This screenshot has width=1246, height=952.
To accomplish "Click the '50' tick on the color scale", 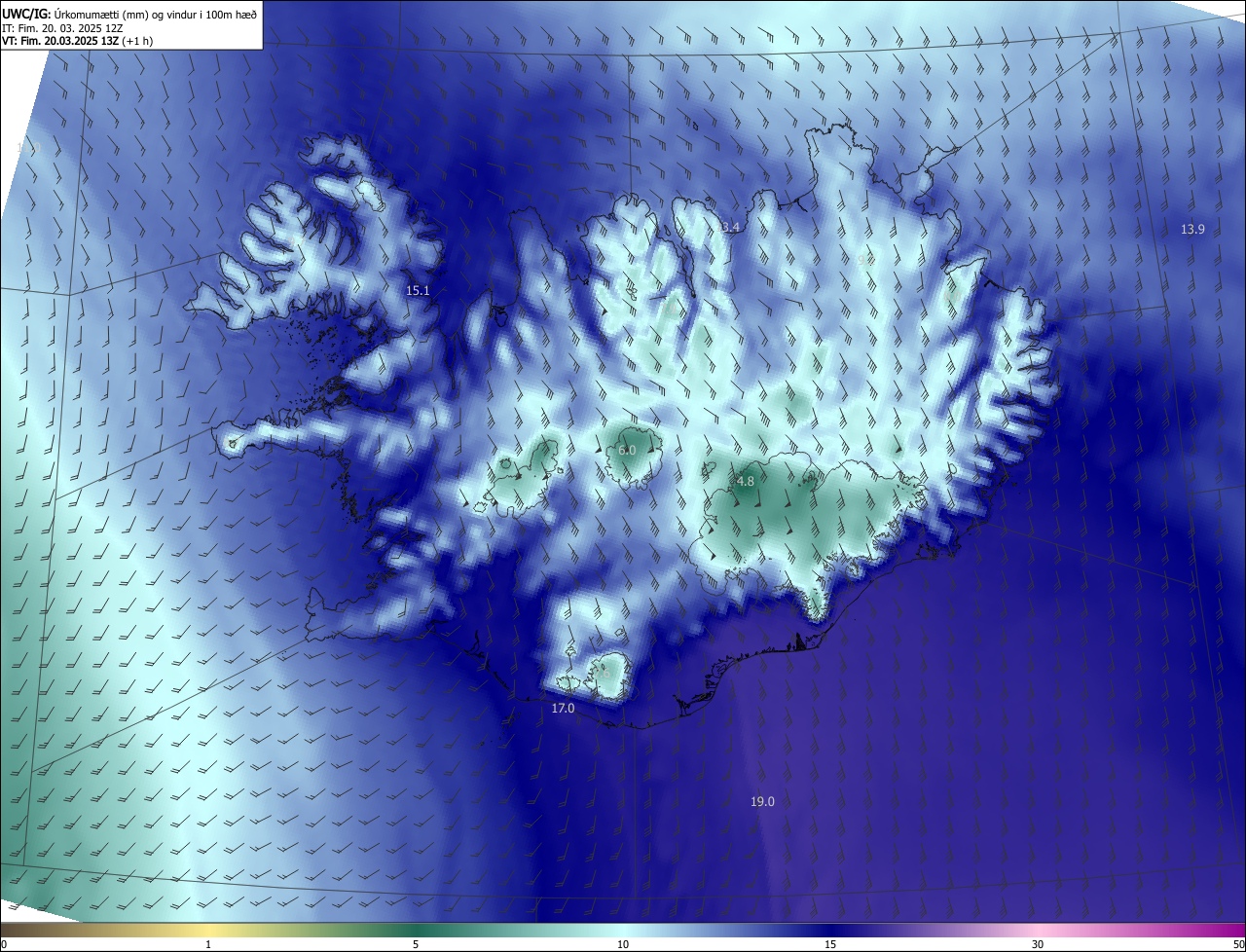I will (x=1238, y=944).
